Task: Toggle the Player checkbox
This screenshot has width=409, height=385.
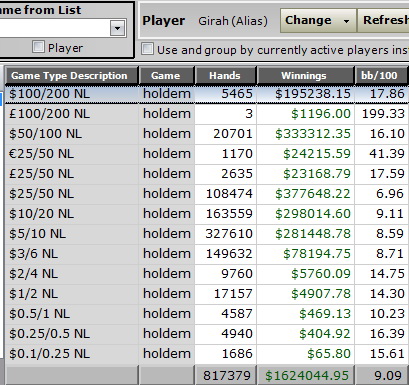Action: click(38, 46)
